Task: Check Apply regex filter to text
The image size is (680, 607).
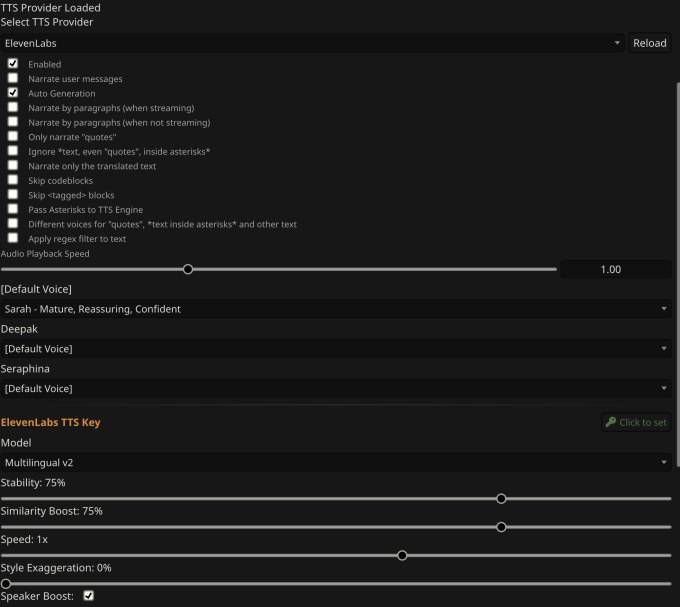Action: pyautogui.click(x=13, y=238)
